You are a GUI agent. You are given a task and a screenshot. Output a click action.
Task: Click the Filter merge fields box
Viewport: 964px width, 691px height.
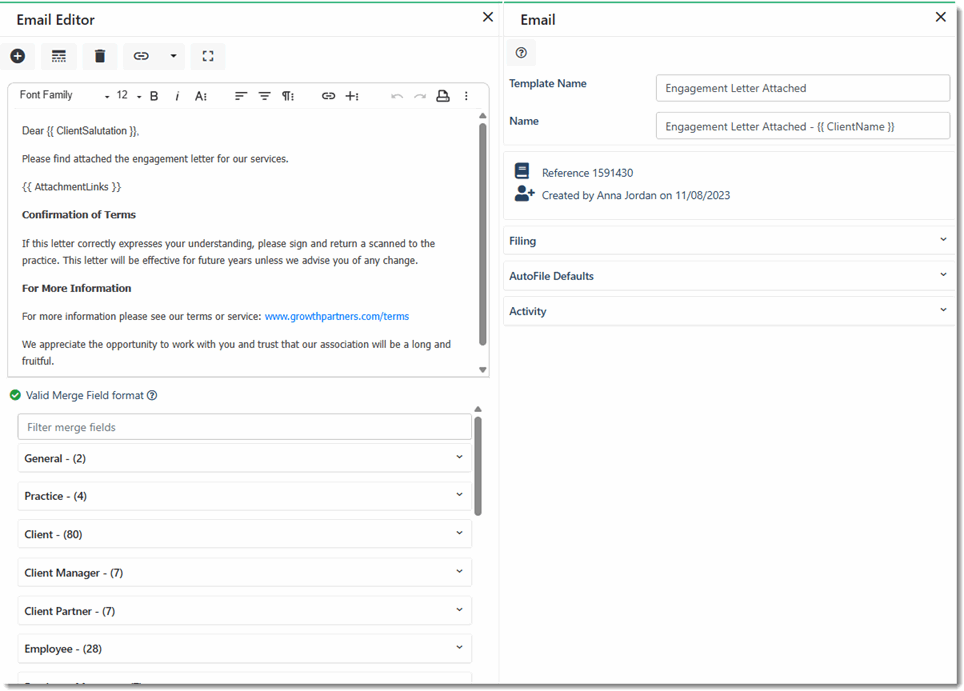point(245,427)
